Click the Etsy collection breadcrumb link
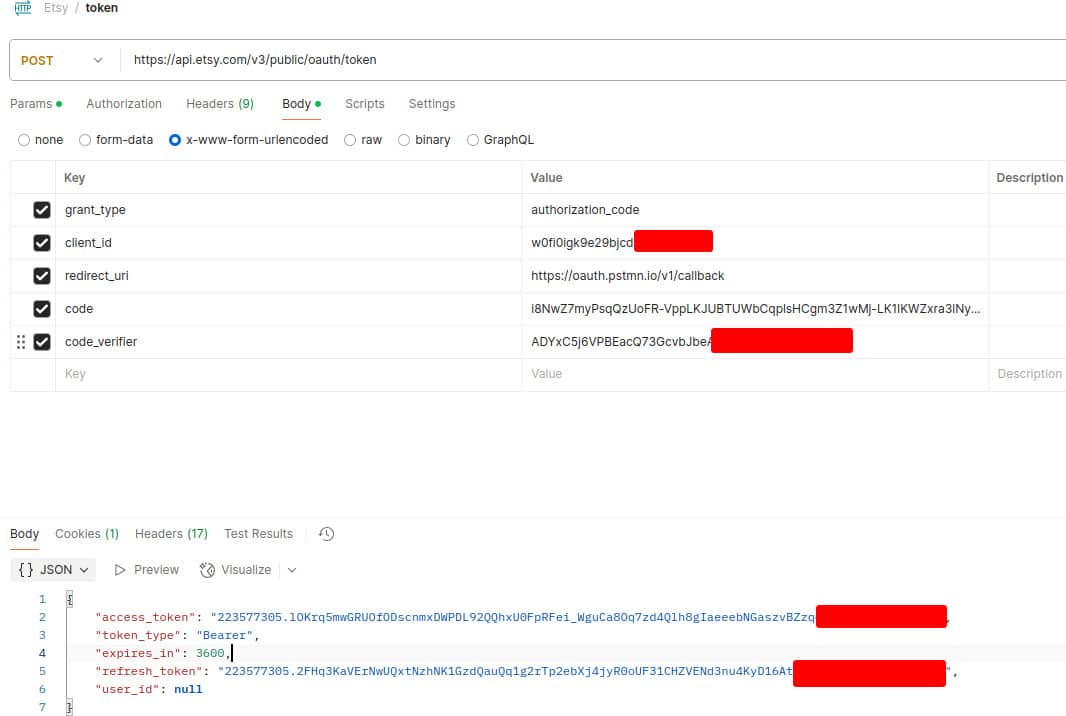Viewport: 1066px width, 716px height. (56, 8)
